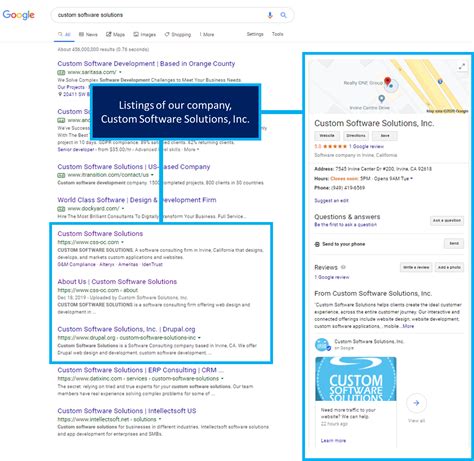Click Learn more in the post card

pos(333,441)
